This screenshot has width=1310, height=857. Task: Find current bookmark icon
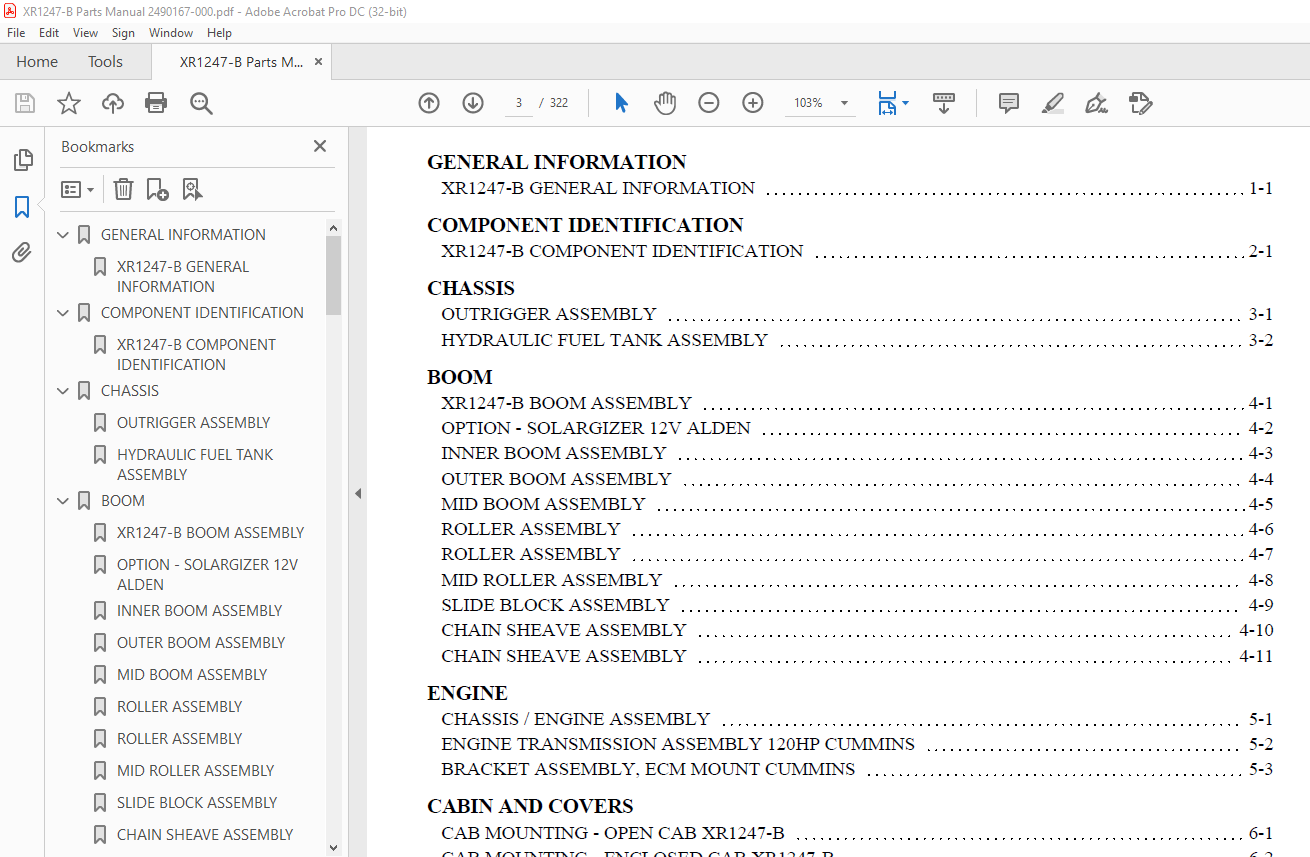click(192, 189)
